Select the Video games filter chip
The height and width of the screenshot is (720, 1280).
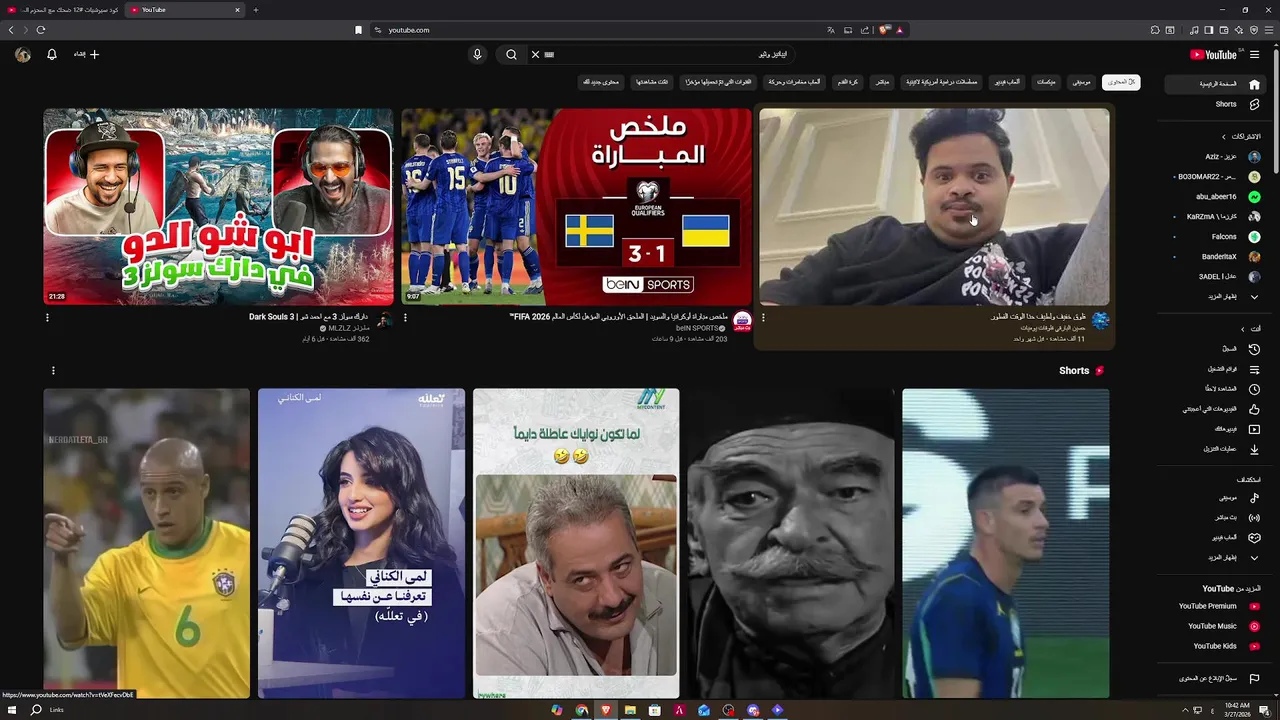click(1006, 82)
